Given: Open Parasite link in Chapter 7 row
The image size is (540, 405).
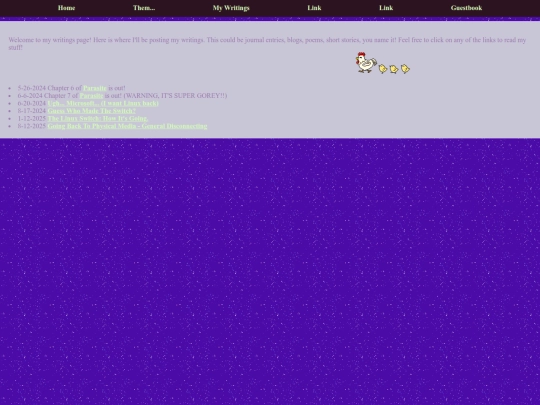Looking at the screenshot, I should 91,96.
